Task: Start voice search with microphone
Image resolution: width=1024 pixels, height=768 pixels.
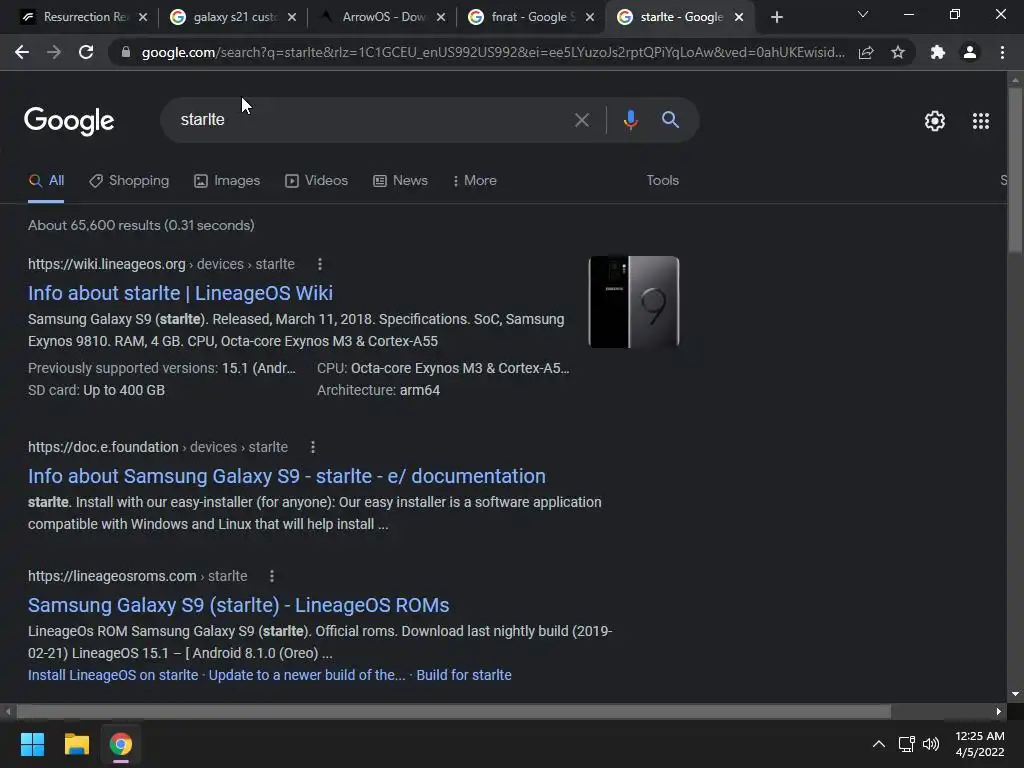Action: [x=630, y=120]
